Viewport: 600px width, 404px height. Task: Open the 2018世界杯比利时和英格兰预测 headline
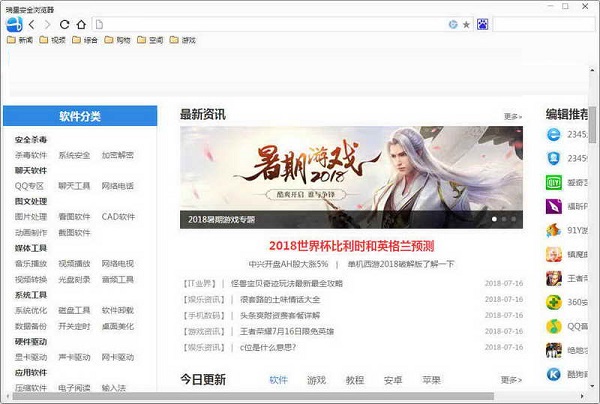pyautogui.click(x=351, y=245)
